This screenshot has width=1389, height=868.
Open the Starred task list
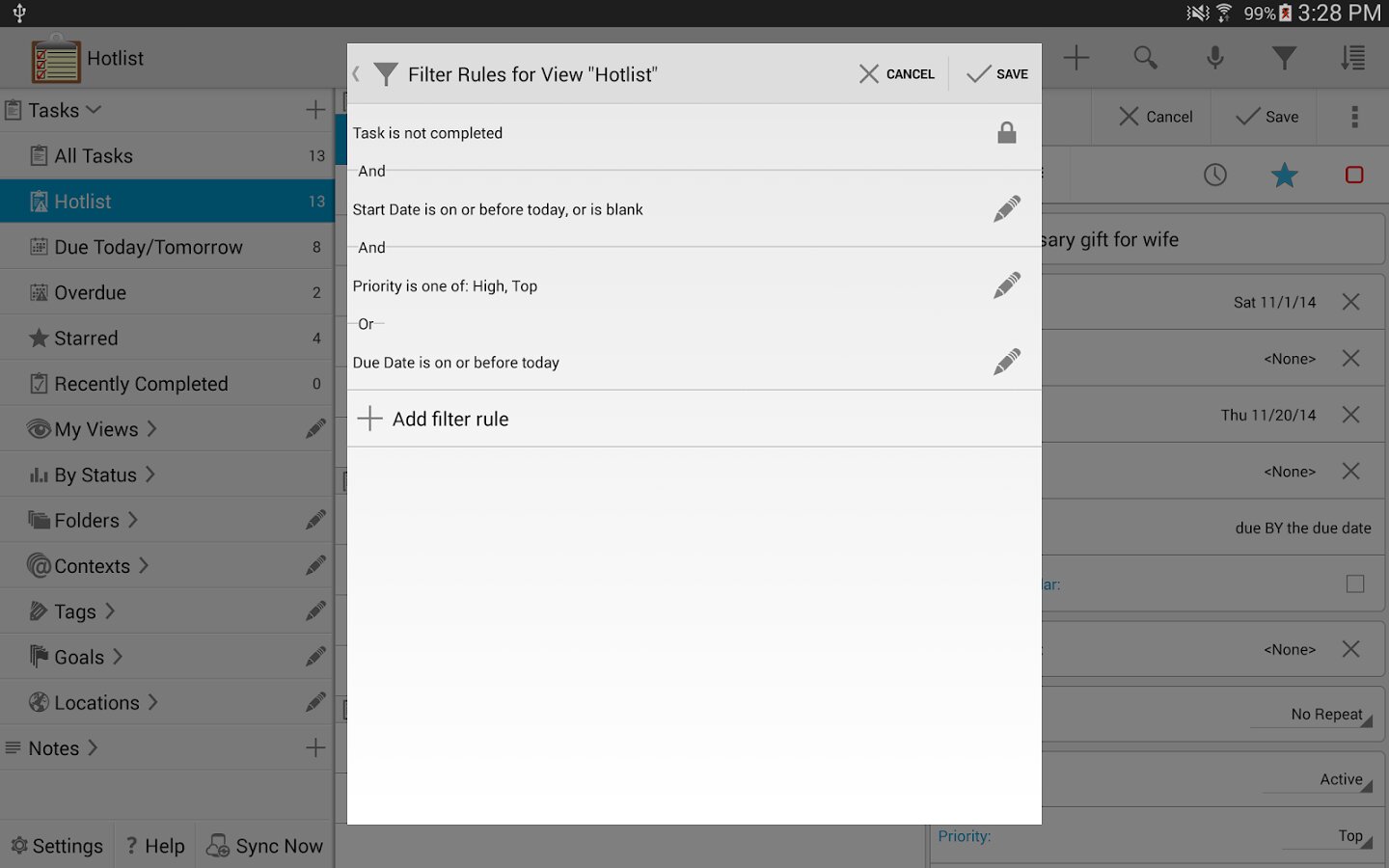(x=86, y=339)
